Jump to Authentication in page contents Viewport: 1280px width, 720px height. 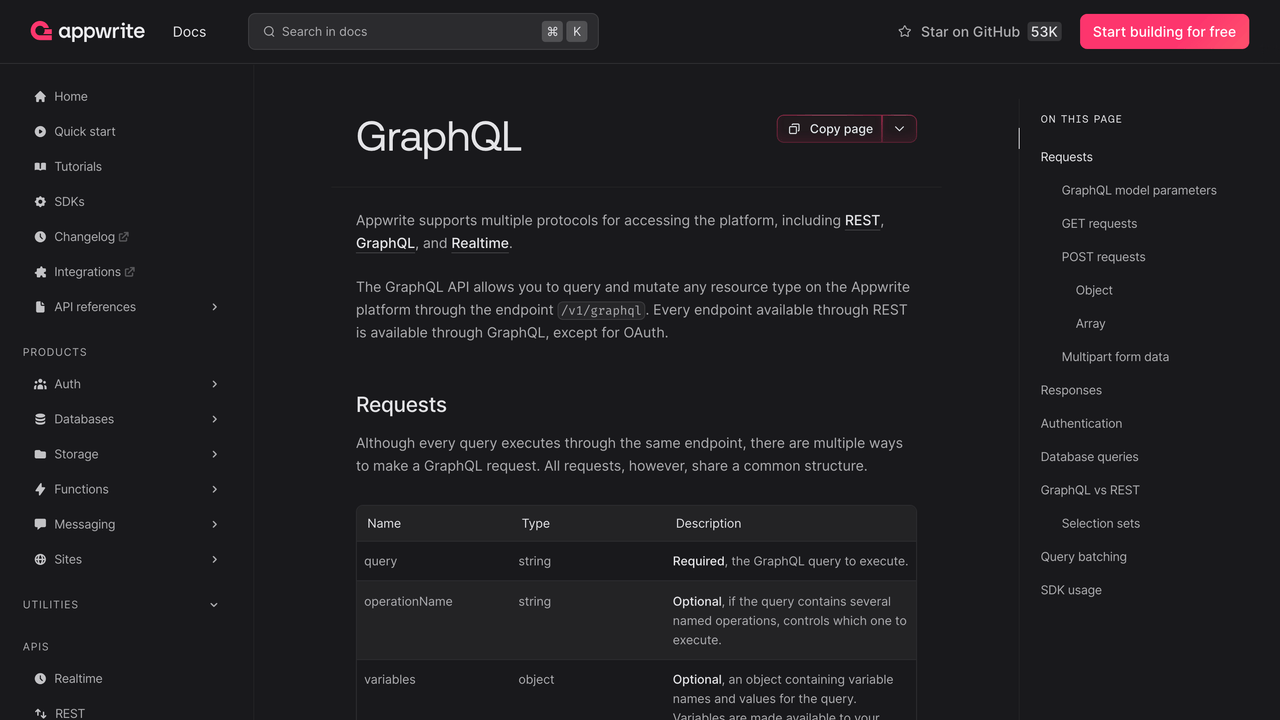[1081, 424]
